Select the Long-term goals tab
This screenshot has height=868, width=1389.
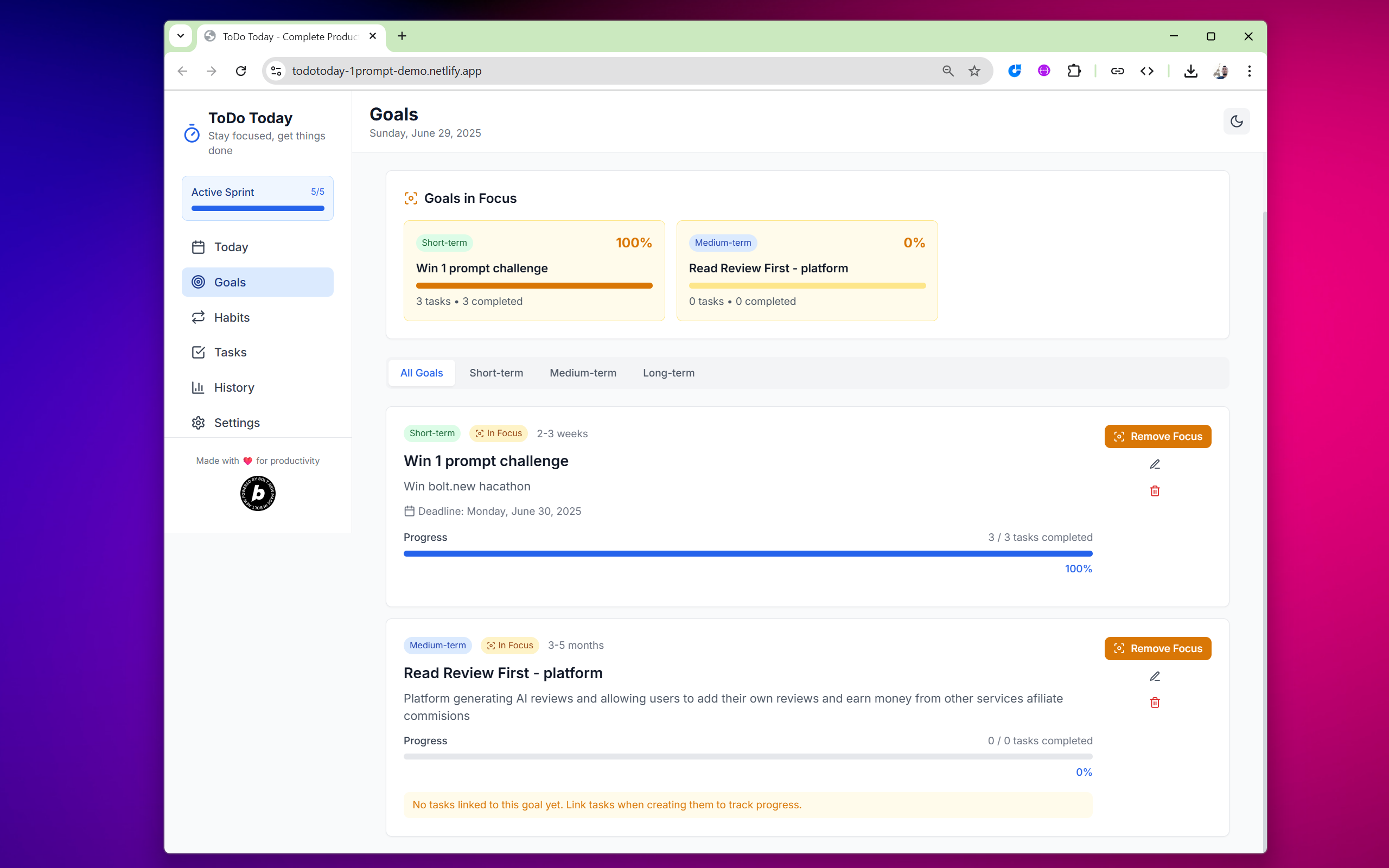tap(668, 373)
